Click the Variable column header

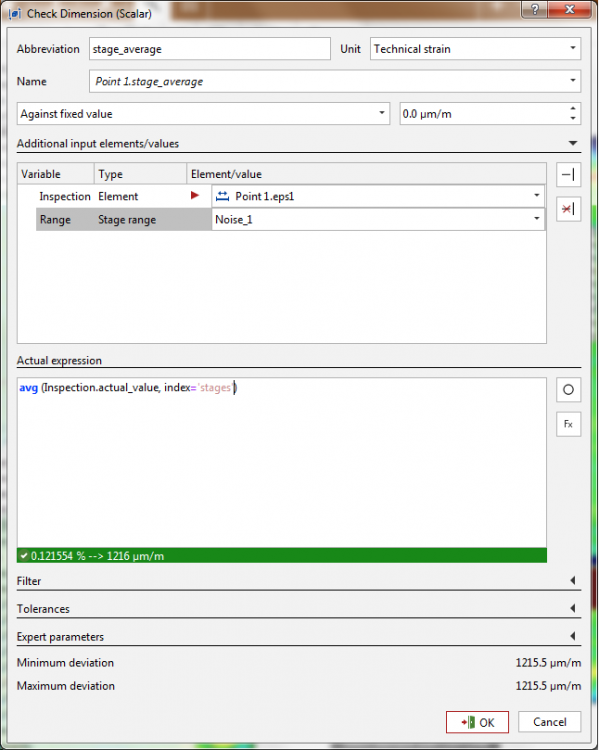click(55, 174)
